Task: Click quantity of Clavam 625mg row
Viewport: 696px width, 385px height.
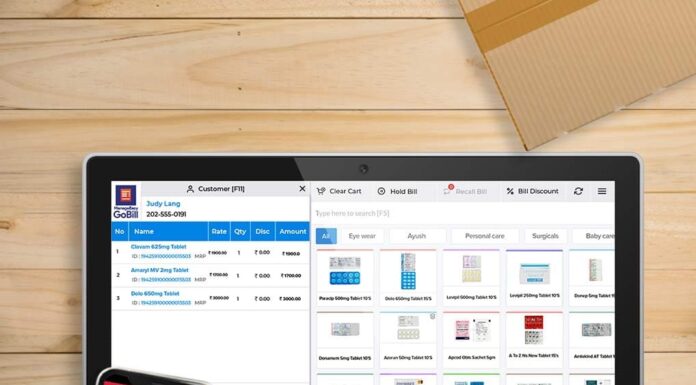Action: tap(239, 253)
